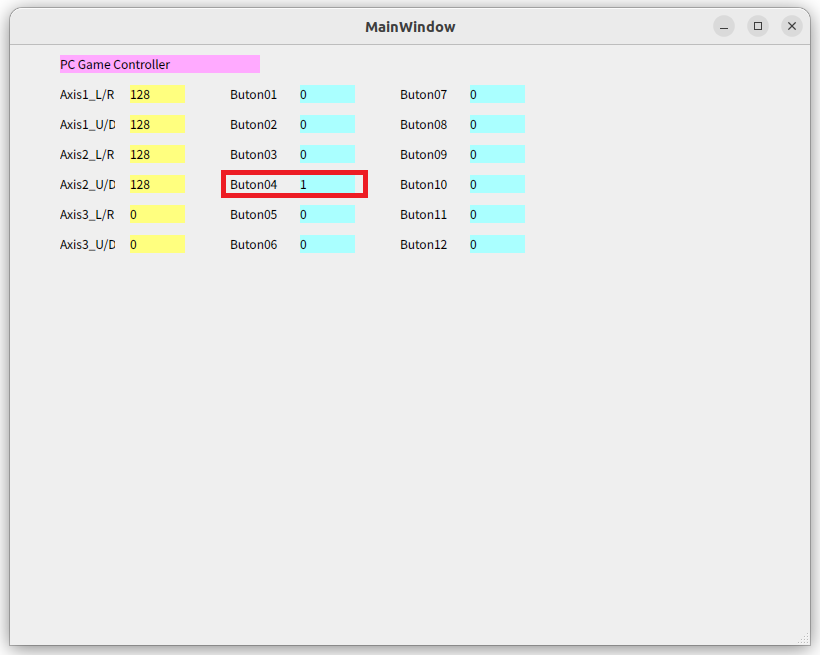Viewport: 820px width, 655px height.
Task: Select the Axis1_U/D yellow value box
Action: pyautogui.click(x=155, y=124)
